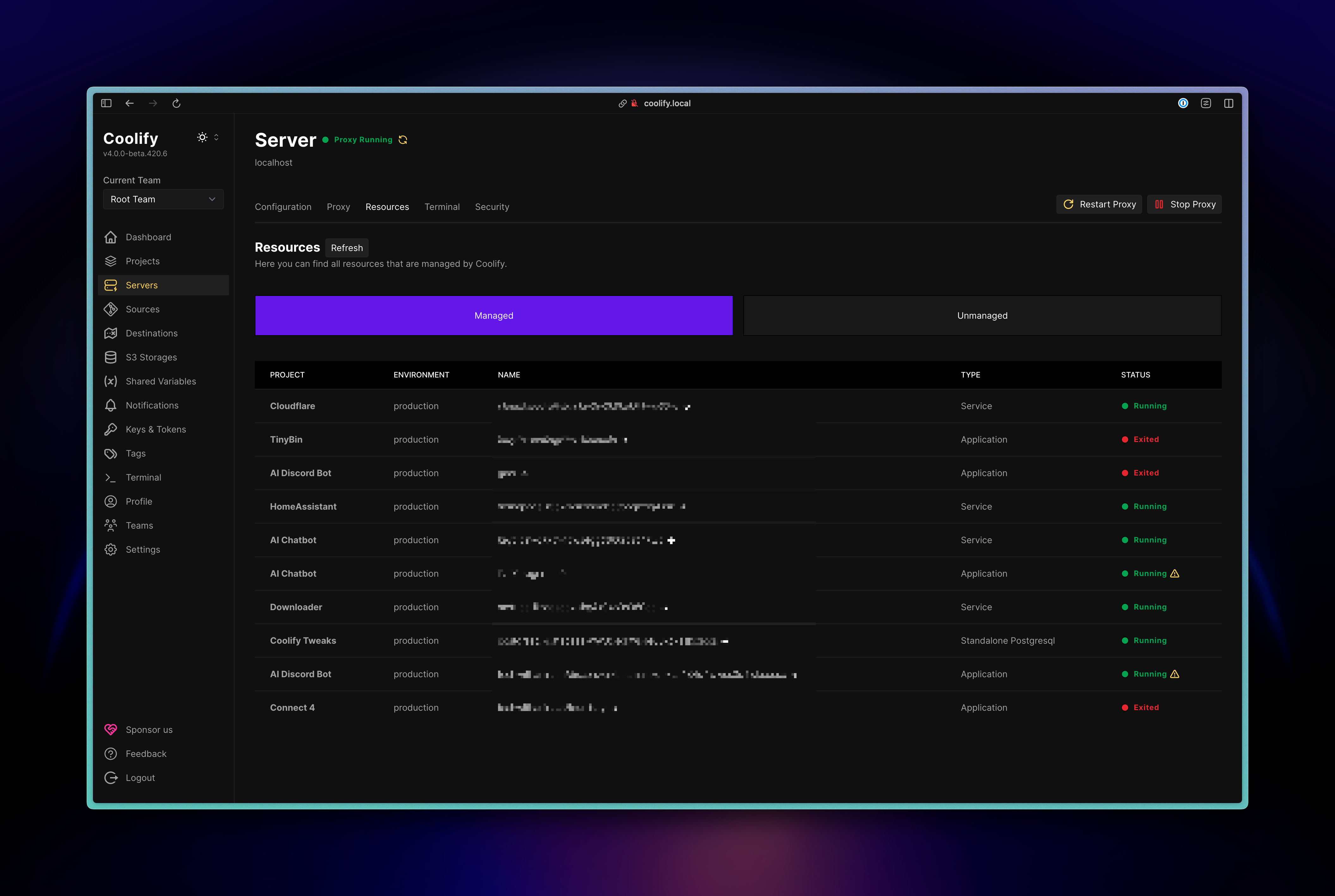This screenshot has width=1335, height=896.
Task: Click the theme selector chevron arrows
Action: point(217,137)
